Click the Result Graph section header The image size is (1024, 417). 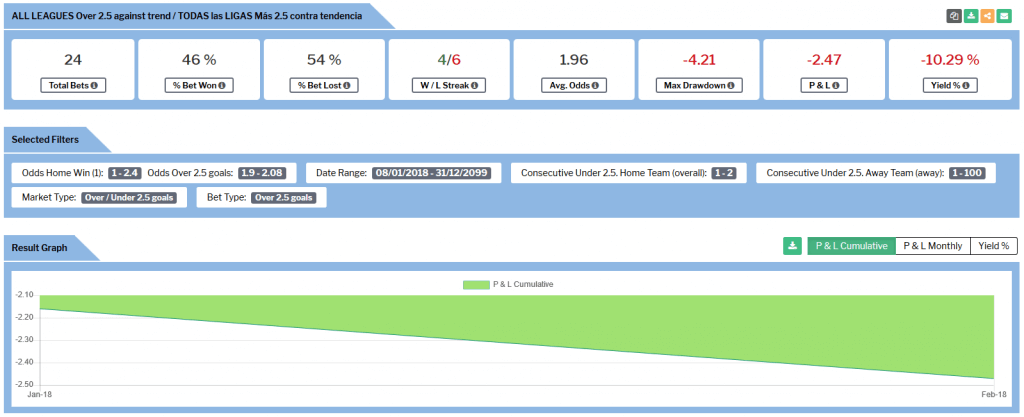coord(39,248)
